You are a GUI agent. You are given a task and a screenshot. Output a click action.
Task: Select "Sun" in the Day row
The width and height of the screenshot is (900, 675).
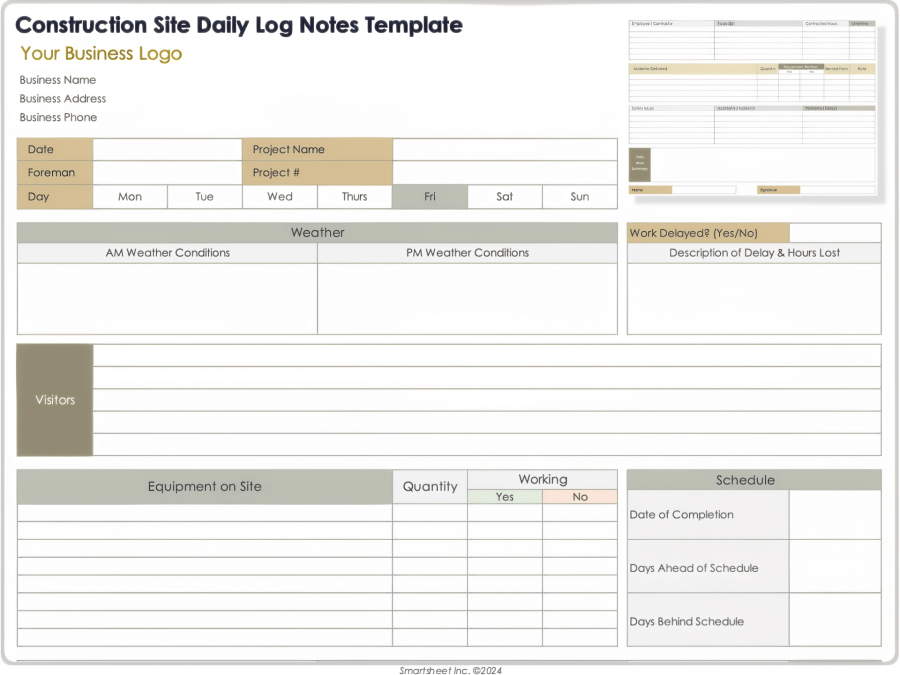tap(579, 197)
